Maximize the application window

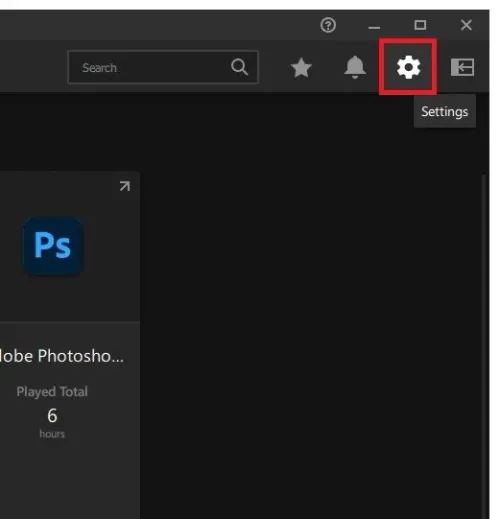pos(420,25)
